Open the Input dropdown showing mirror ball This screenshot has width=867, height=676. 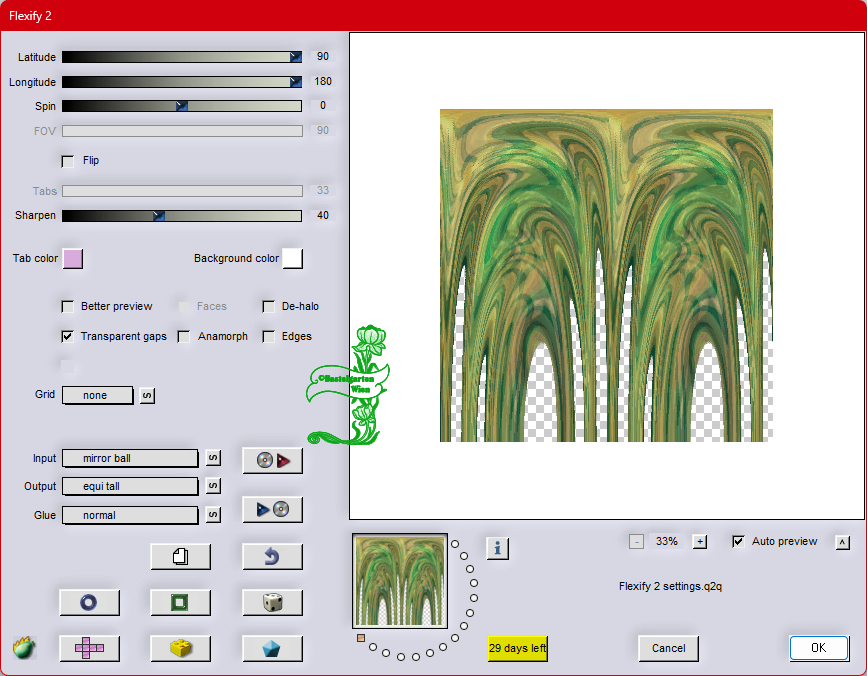[130, 458]
